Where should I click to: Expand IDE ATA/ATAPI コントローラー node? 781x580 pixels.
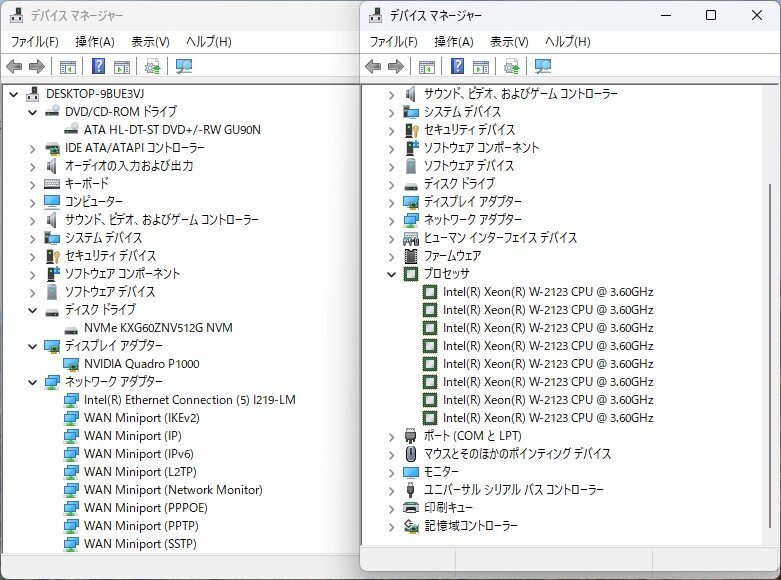point(33,148)
